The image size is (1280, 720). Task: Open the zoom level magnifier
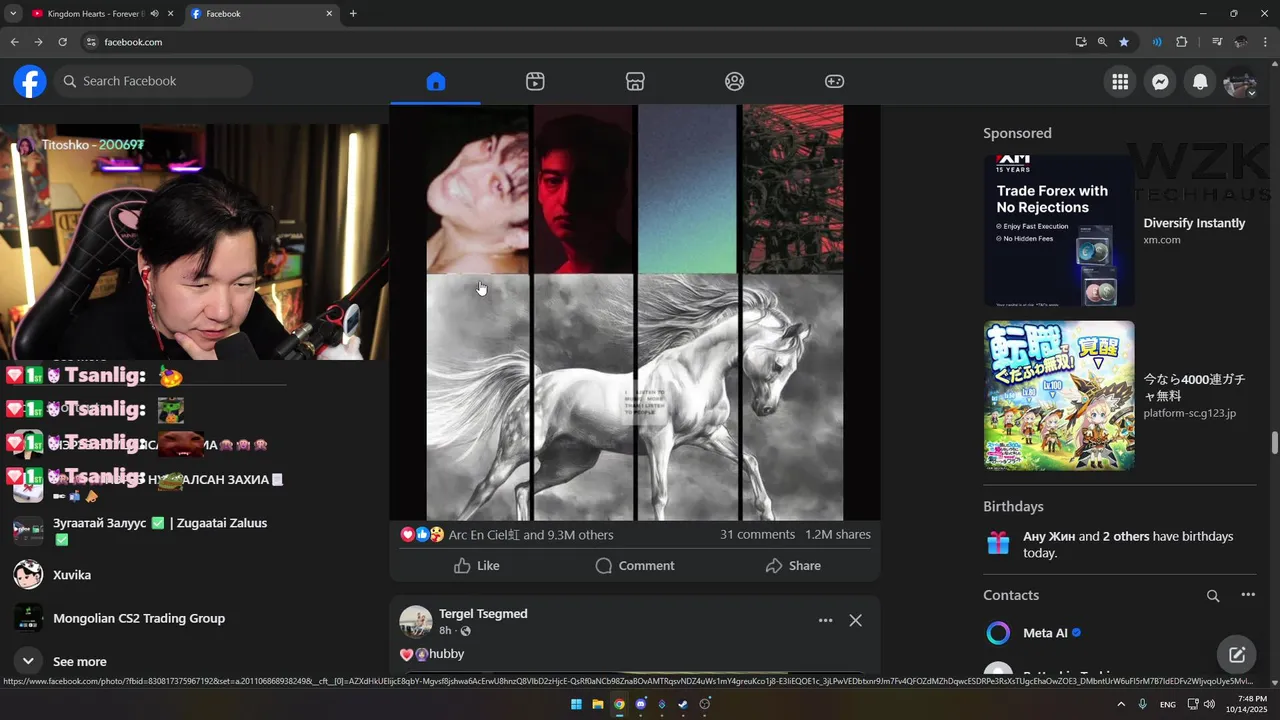pyautogui.click(x=1102, y=42)
